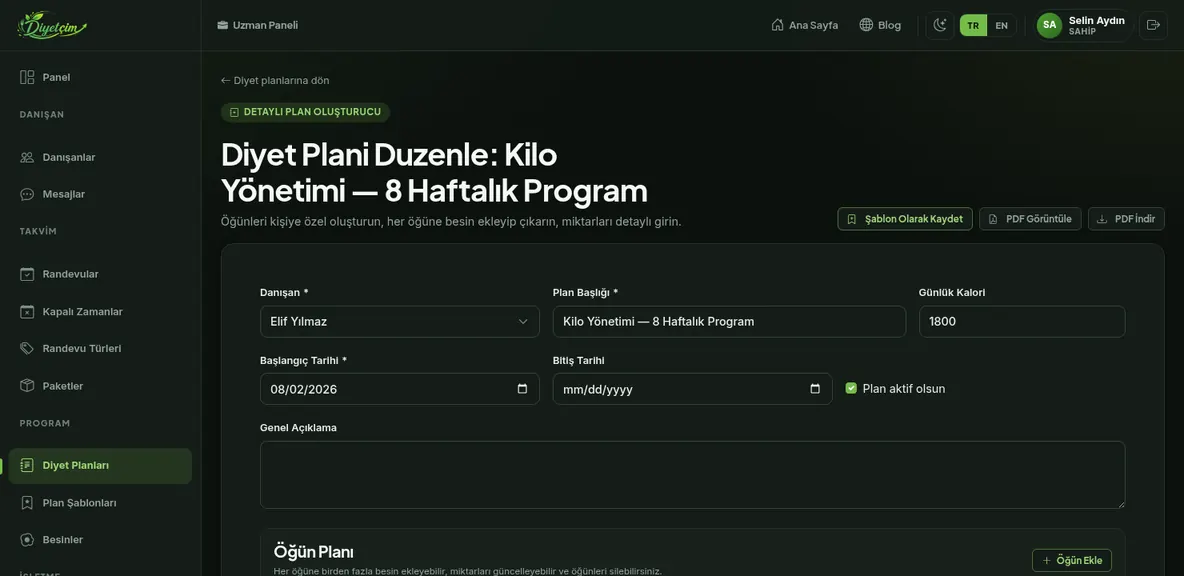Screen dimensions: 1184x576
Task: Click Öğün Planı heading
Action: (313, 552)
